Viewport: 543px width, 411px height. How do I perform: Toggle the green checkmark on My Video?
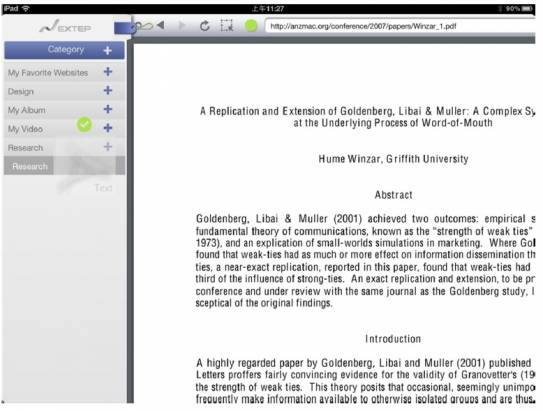pyautogui.click(x=84, y=125)
